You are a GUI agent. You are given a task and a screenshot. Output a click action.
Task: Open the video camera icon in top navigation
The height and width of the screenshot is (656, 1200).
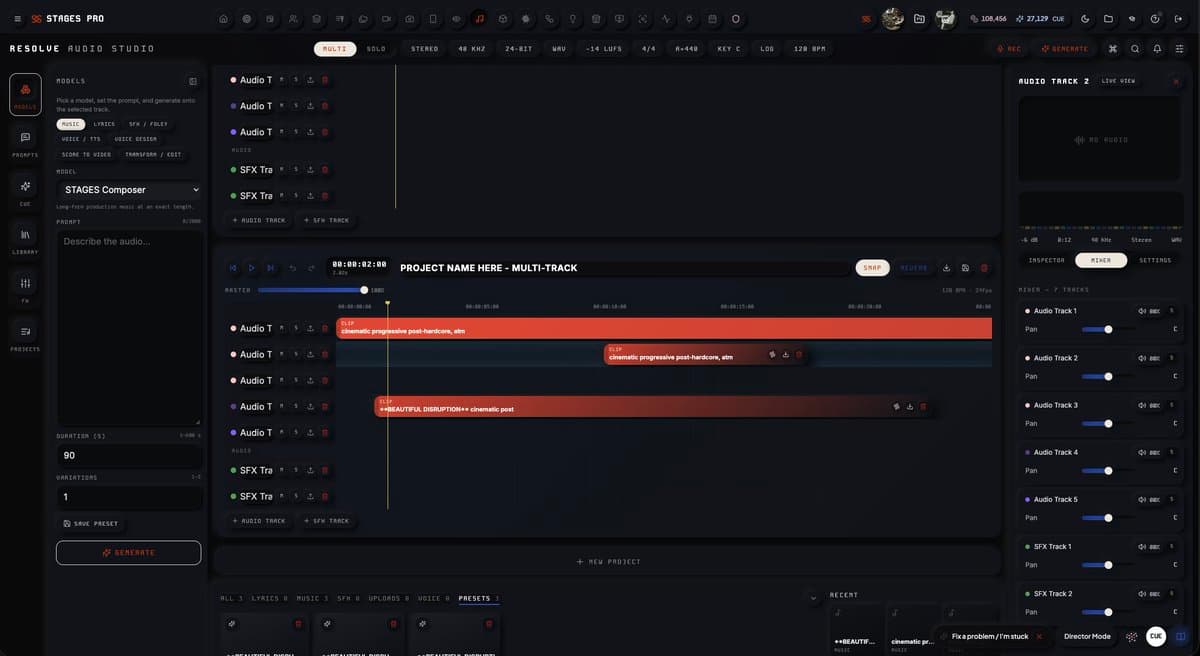pyautogui.click(x=386, y=19)
